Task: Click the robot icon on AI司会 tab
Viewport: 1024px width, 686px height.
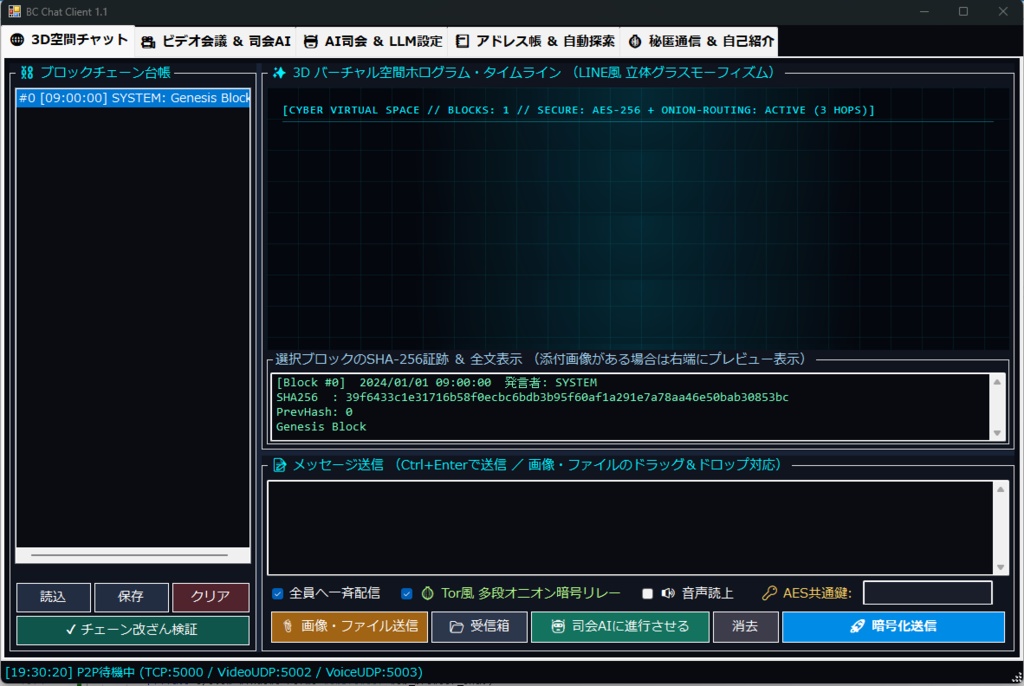Action: 311,42
